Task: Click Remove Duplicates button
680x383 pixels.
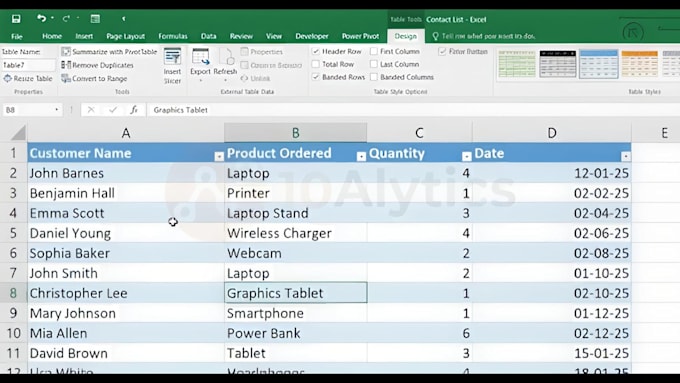Action: tap(98, 65)
